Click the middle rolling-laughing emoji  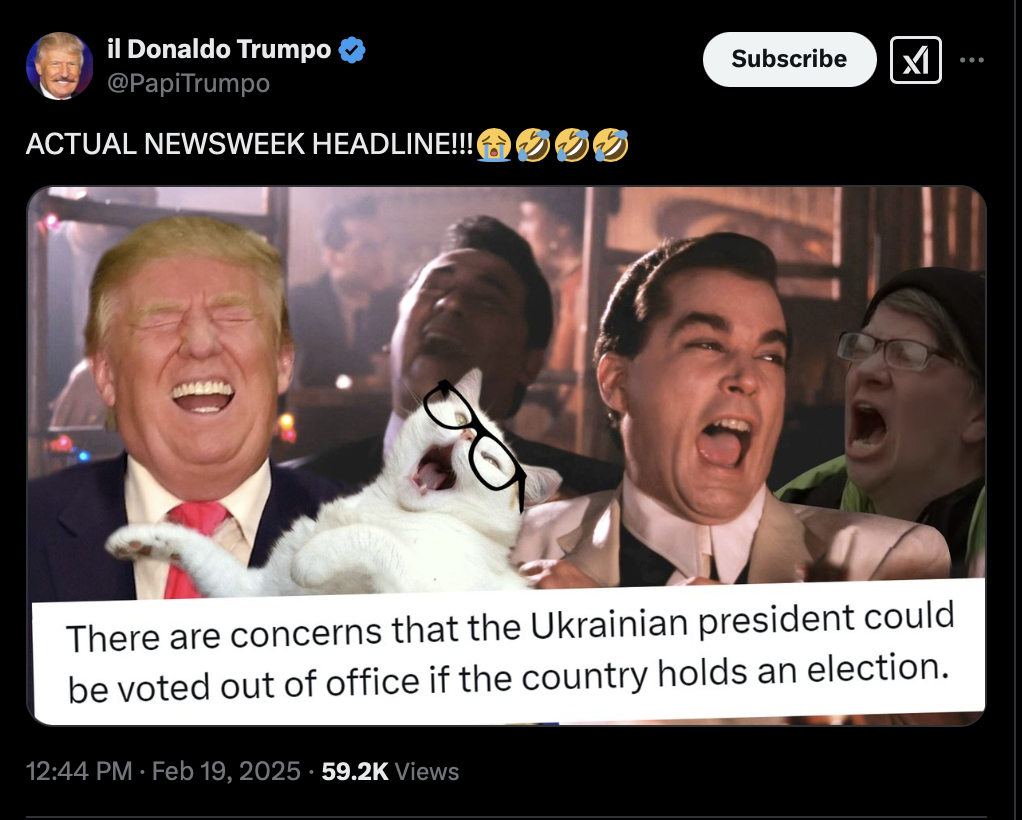click(572, 145)
